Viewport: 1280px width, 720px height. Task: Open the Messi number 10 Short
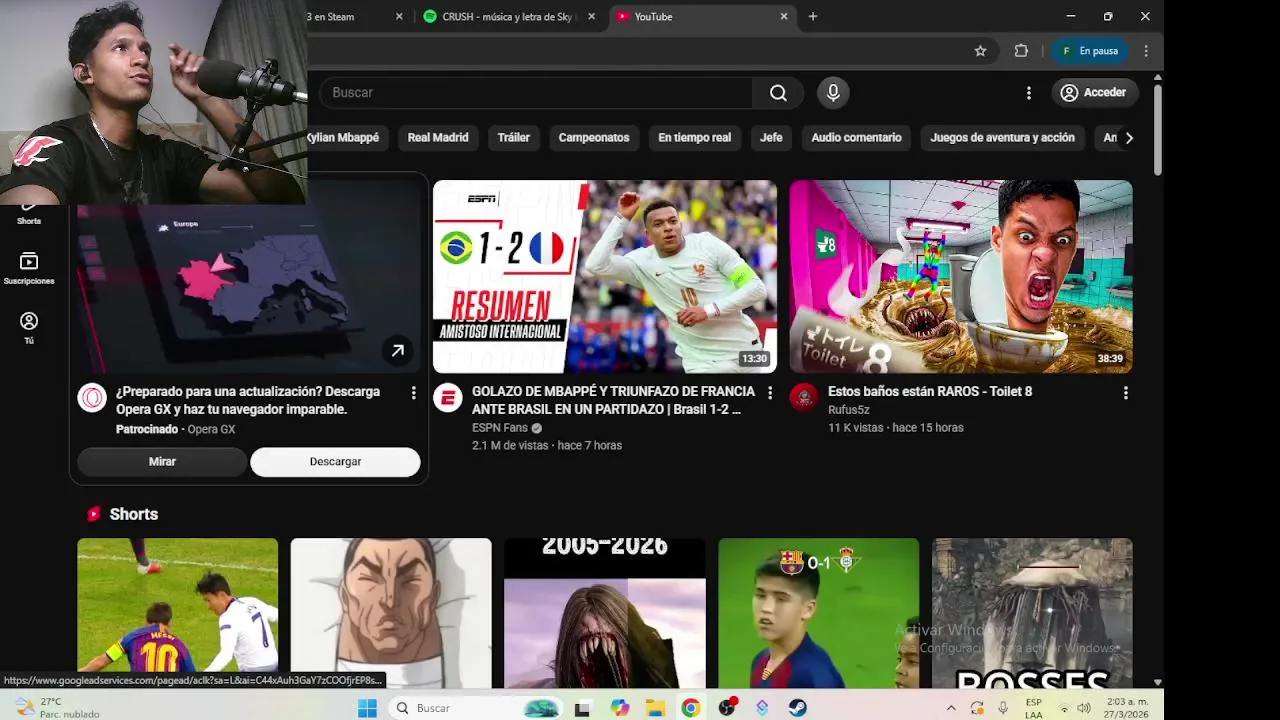tap(178, 613)
